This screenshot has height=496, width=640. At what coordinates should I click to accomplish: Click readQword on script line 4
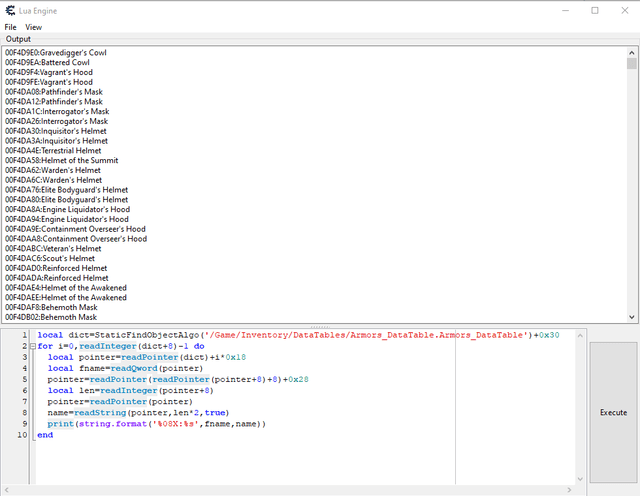pos(134,368)
